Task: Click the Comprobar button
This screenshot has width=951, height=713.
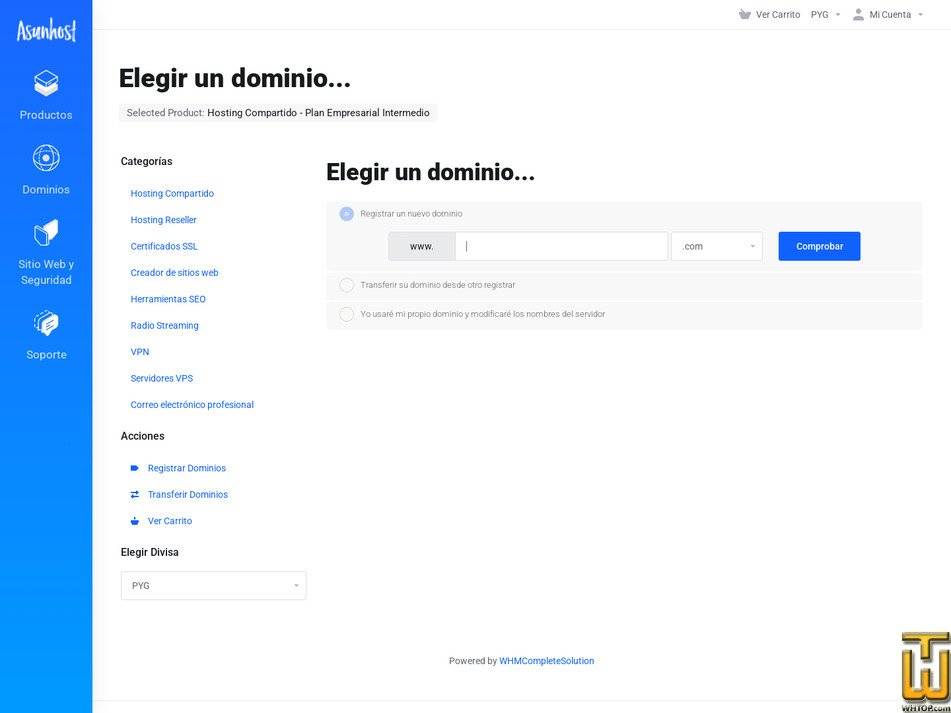Action: pos(818,246)
